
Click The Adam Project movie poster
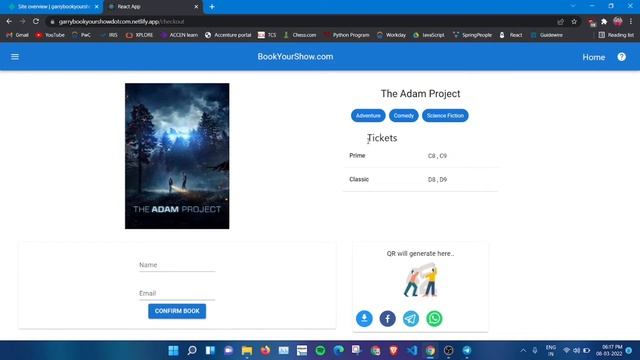click(177, 156)
